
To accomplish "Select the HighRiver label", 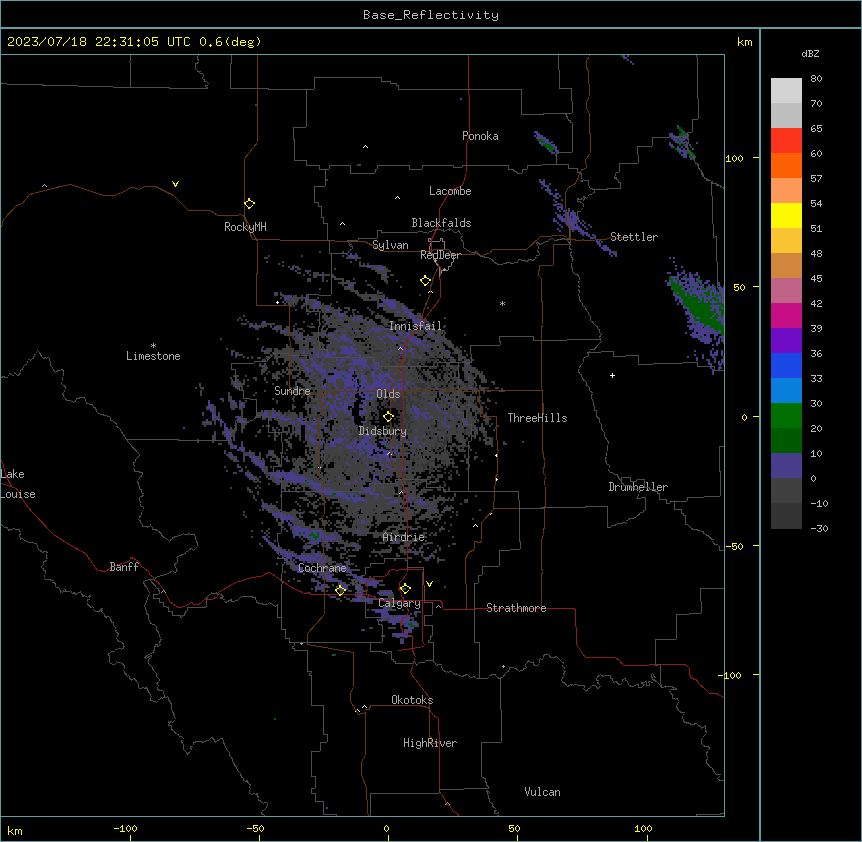I will coord(430,743).
